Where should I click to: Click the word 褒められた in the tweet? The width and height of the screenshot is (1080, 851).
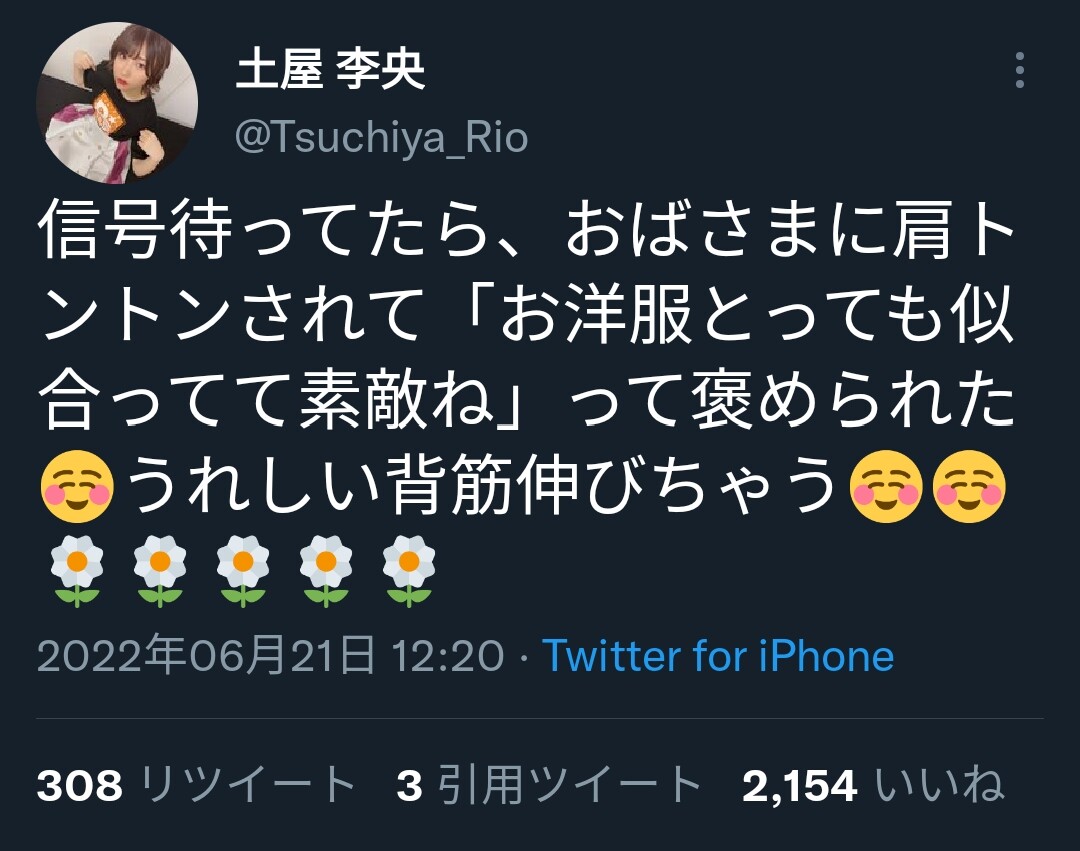pyautogui.click(x=854, y=401)
